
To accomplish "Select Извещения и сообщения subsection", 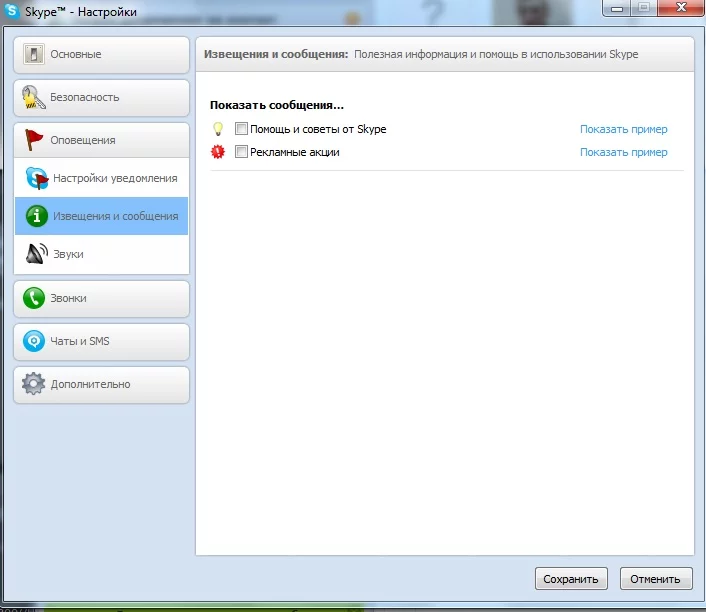I will tap(101, 216).
